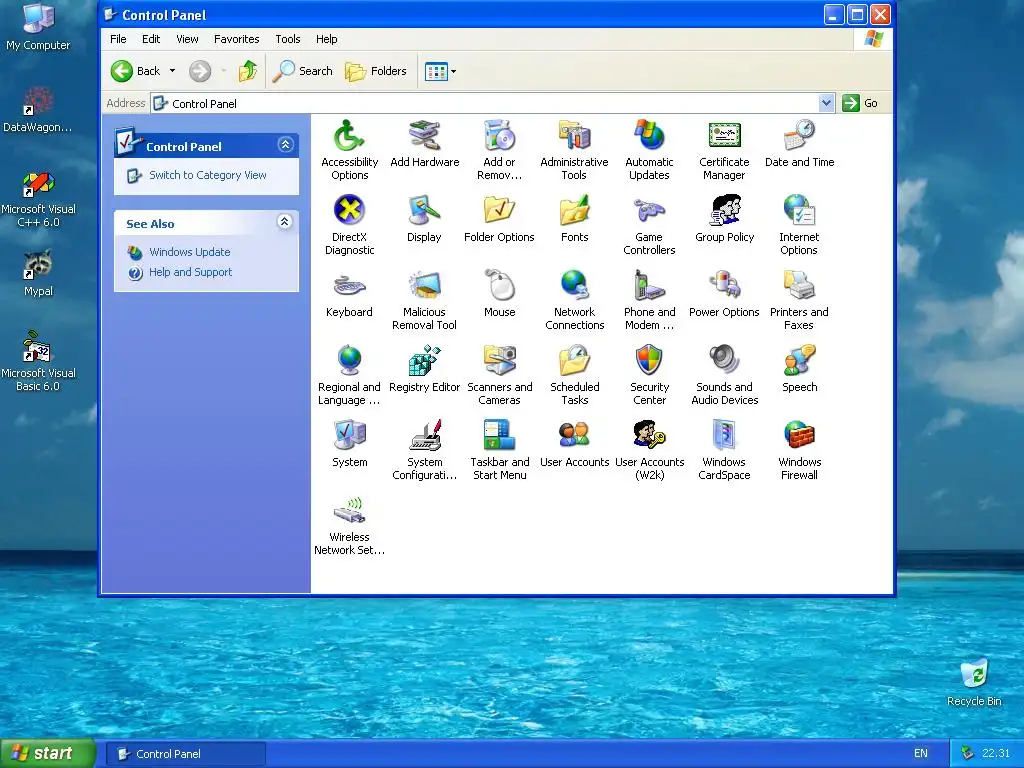This screenshot has height=768, width=1024.
Task: Toggle the Folders pane button
Action: click(x=376, y=71)
